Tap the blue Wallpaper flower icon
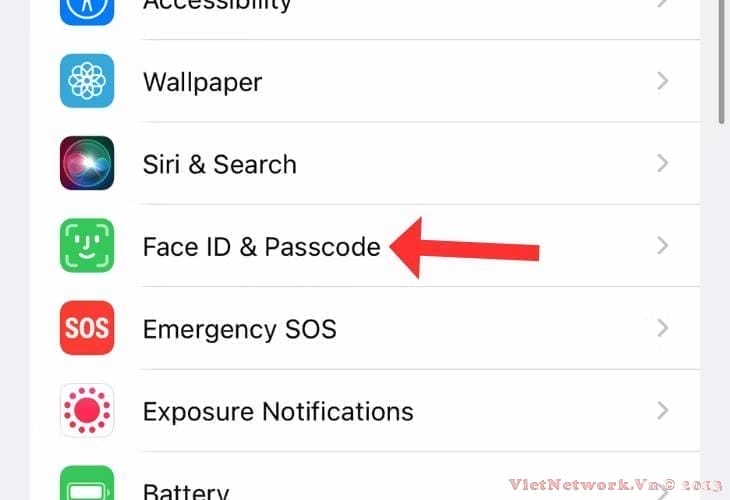 coord(87,81)
